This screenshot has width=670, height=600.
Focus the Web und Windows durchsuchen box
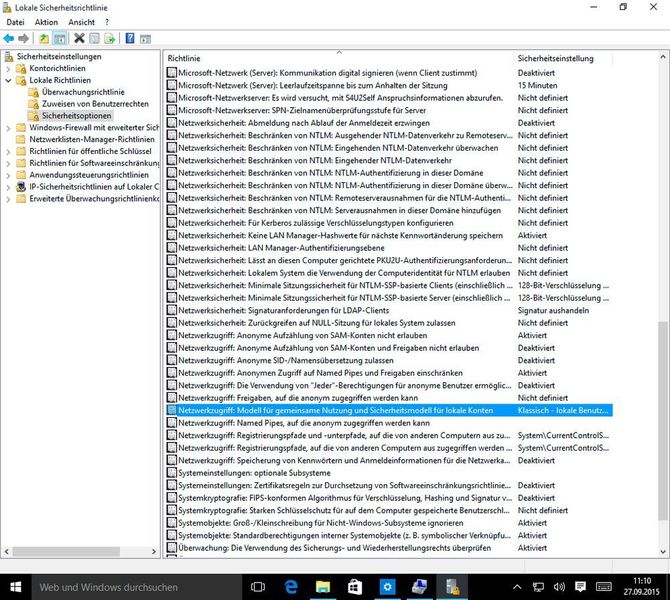click(x=137, y=587)
